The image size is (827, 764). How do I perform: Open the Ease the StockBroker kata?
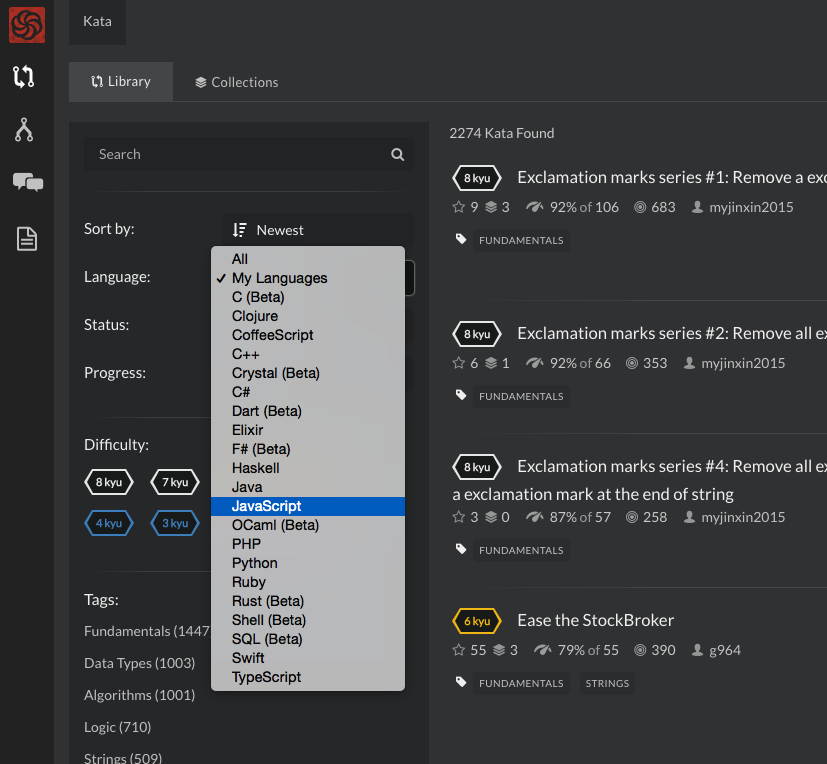point(595,620)
